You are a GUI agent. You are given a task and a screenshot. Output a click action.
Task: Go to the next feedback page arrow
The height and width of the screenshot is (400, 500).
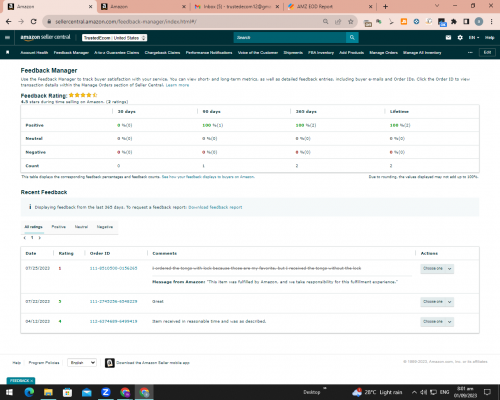click(40, 238)
